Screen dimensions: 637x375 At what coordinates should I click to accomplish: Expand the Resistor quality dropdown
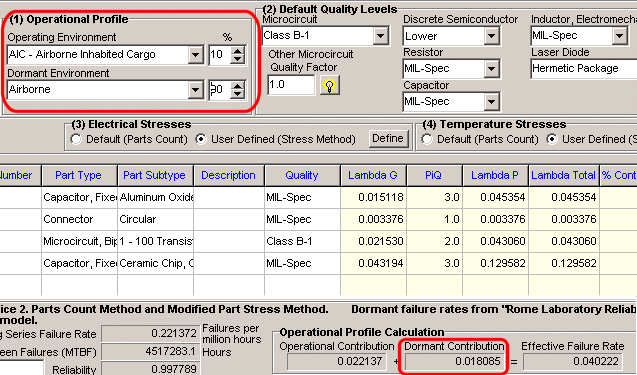(x=491, y=69)
